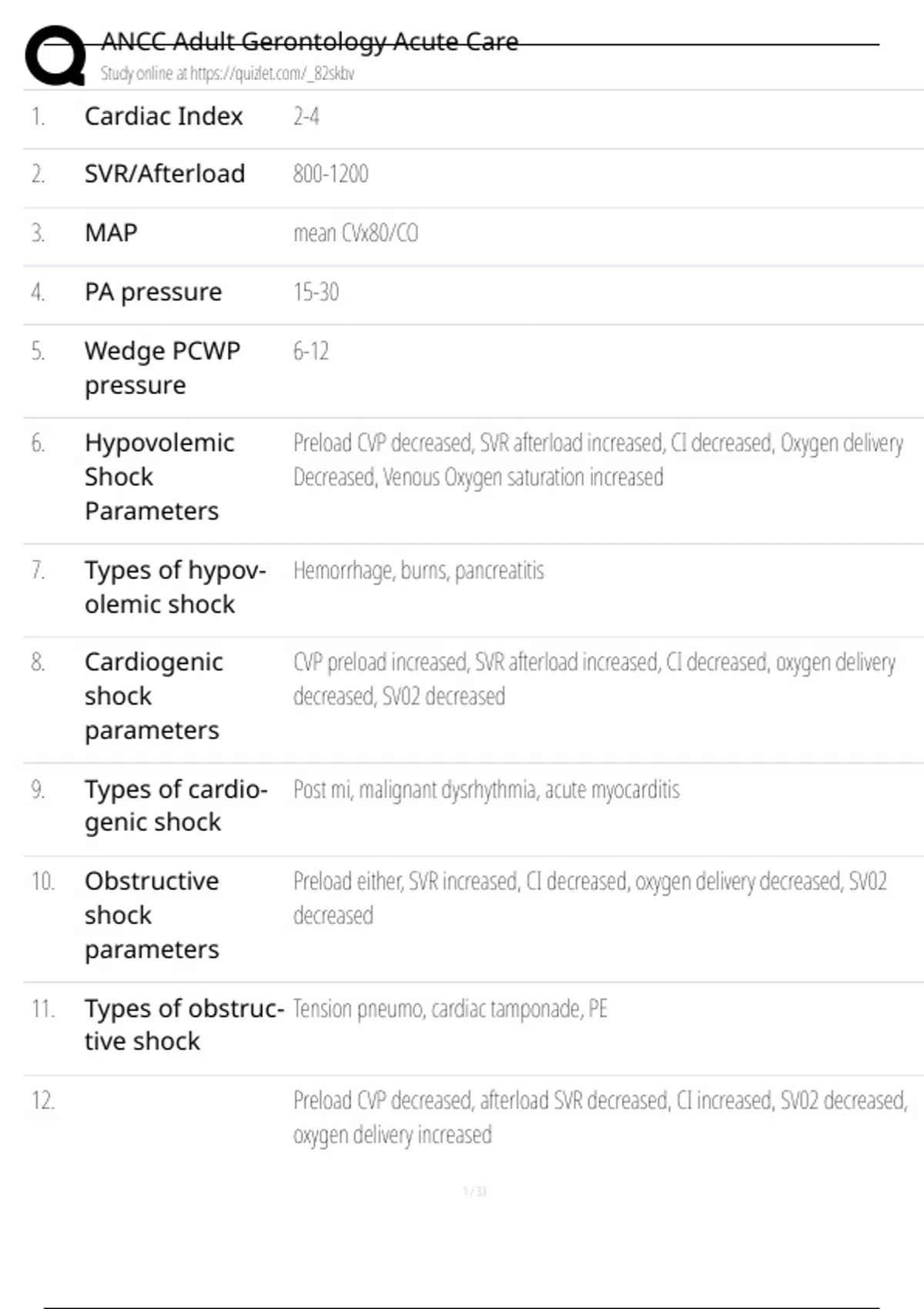Image resolution: width=924 pixels, height=1309 pixels.
Task: Click the definition text in row 12
Action: pos(599,1117)
